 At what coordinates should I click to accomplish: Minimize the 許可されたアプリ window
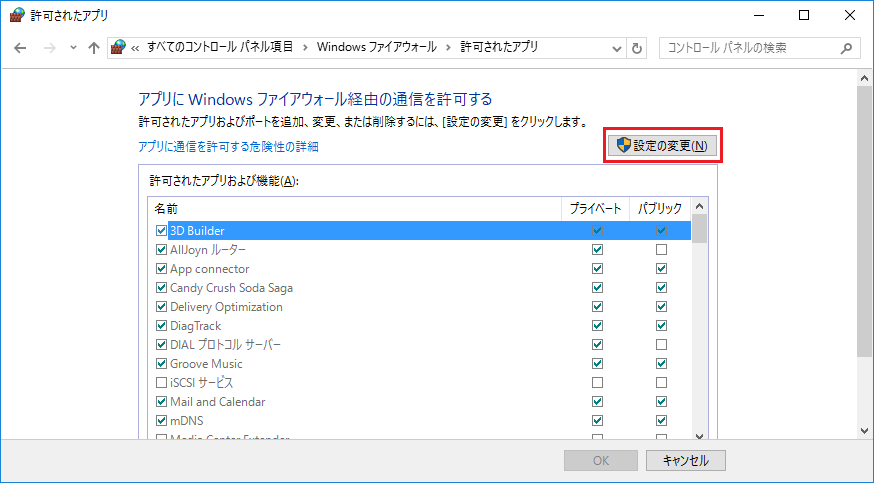[x=758, y=15]
